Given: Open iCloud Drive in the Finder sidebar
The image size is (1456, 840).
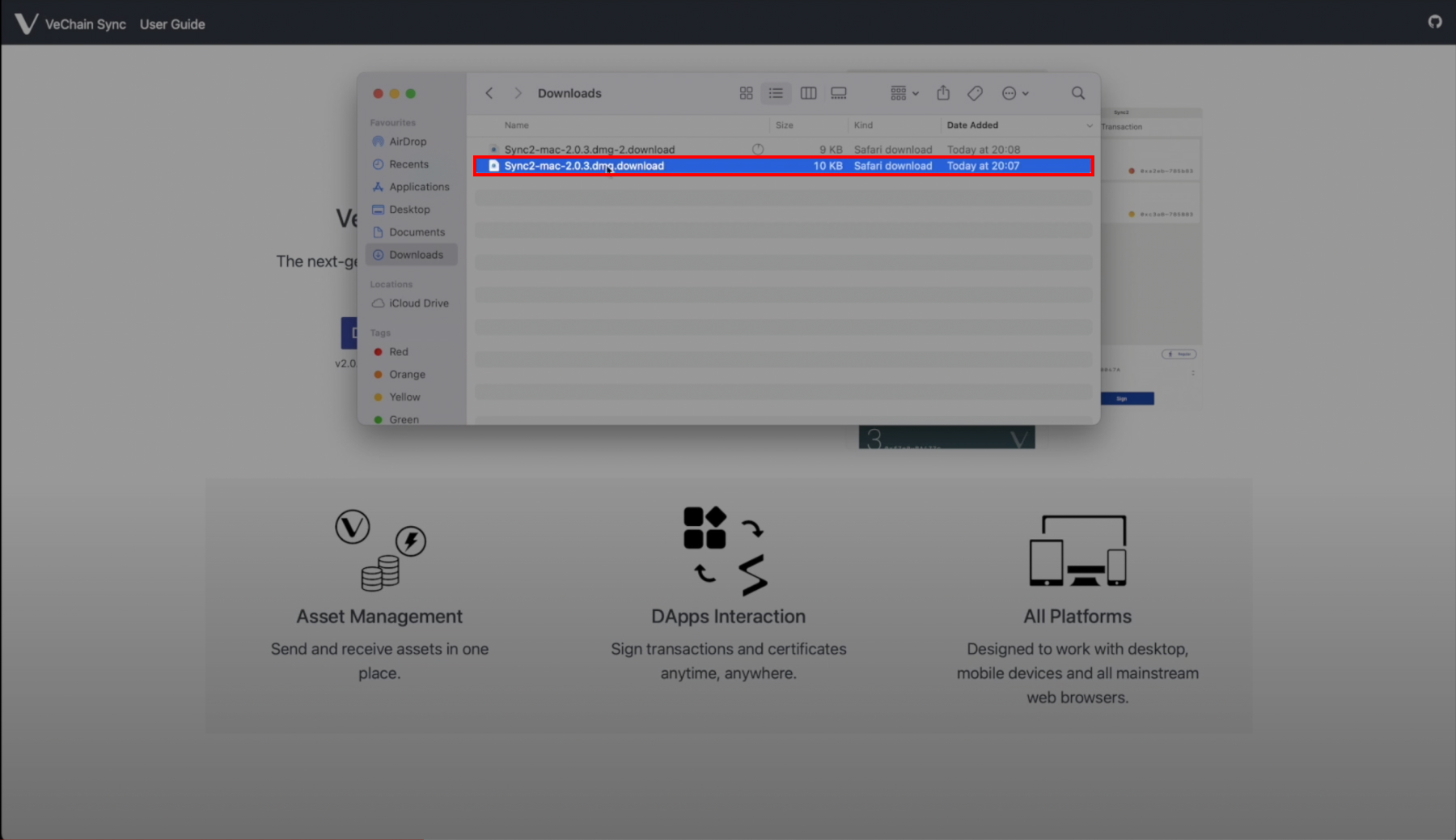Looking at the screenshot, I should point(418,303).
